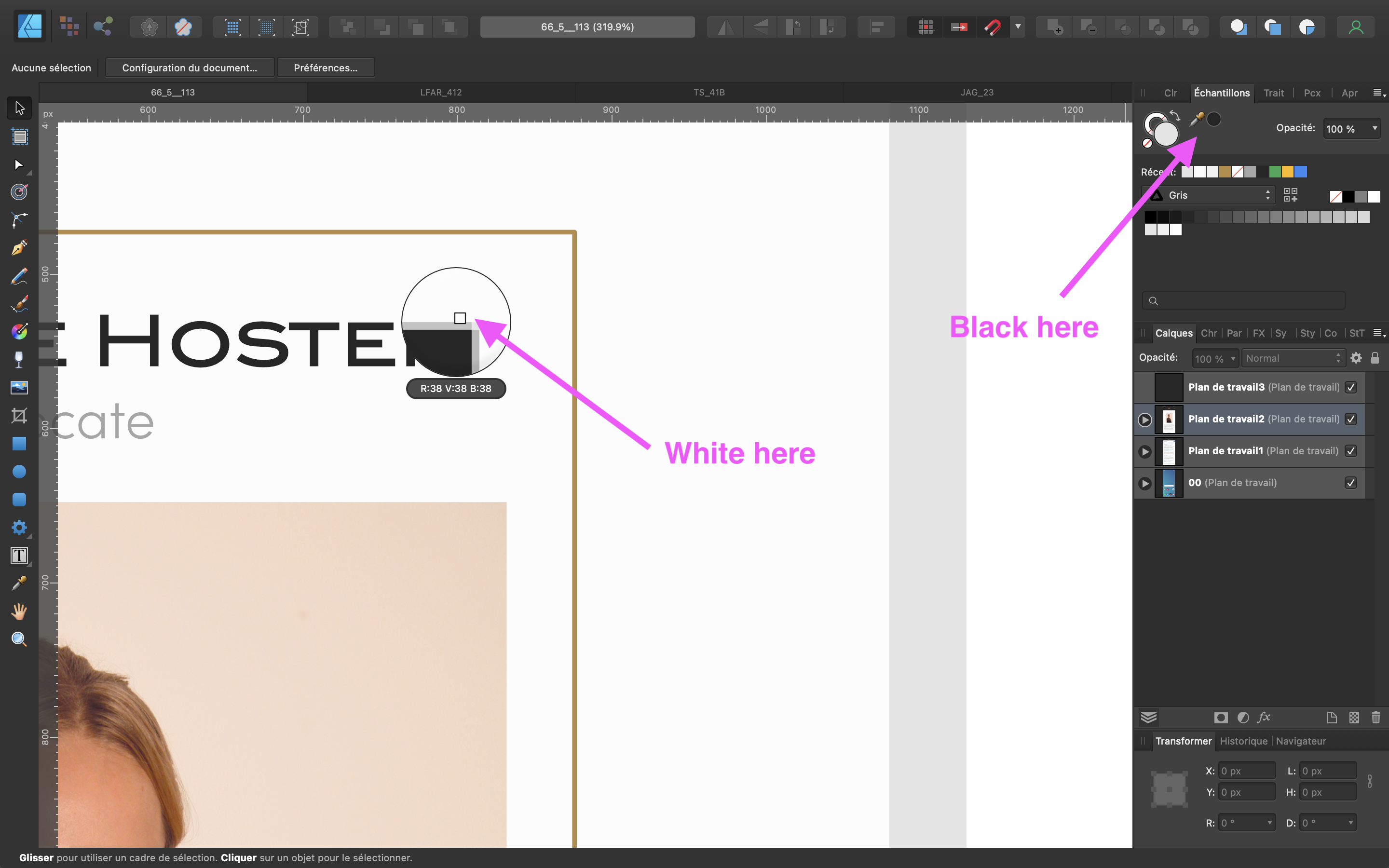Select the Artistic Text tool
Image resolution: width=1389 pixels, height=868 pixels.
tap(19, 556)
